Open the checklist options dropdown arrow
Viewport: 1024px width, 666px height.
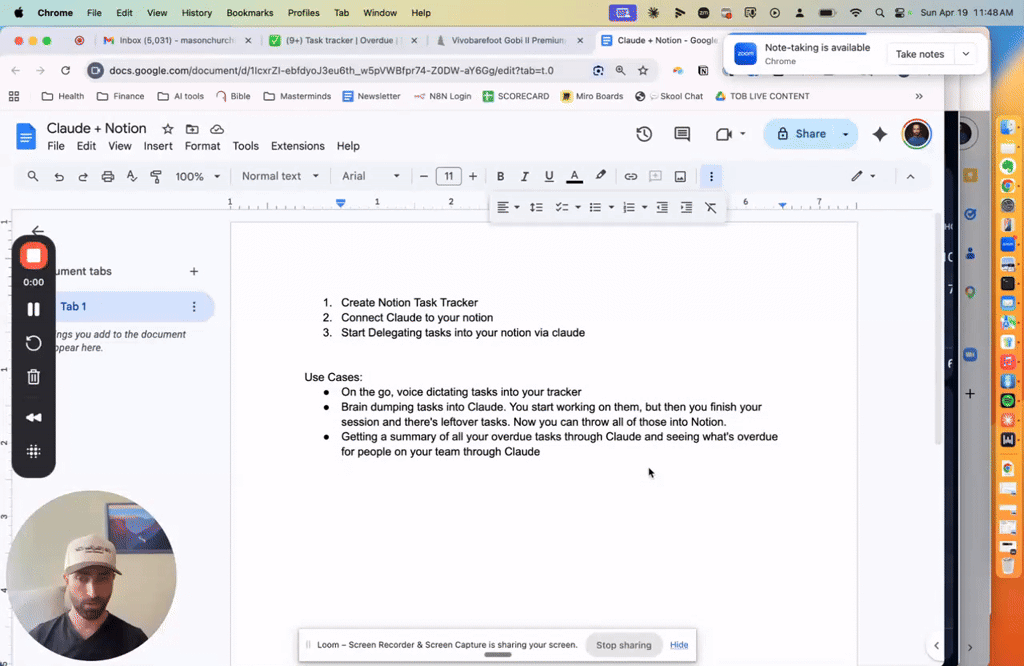(x=578, y=208)
